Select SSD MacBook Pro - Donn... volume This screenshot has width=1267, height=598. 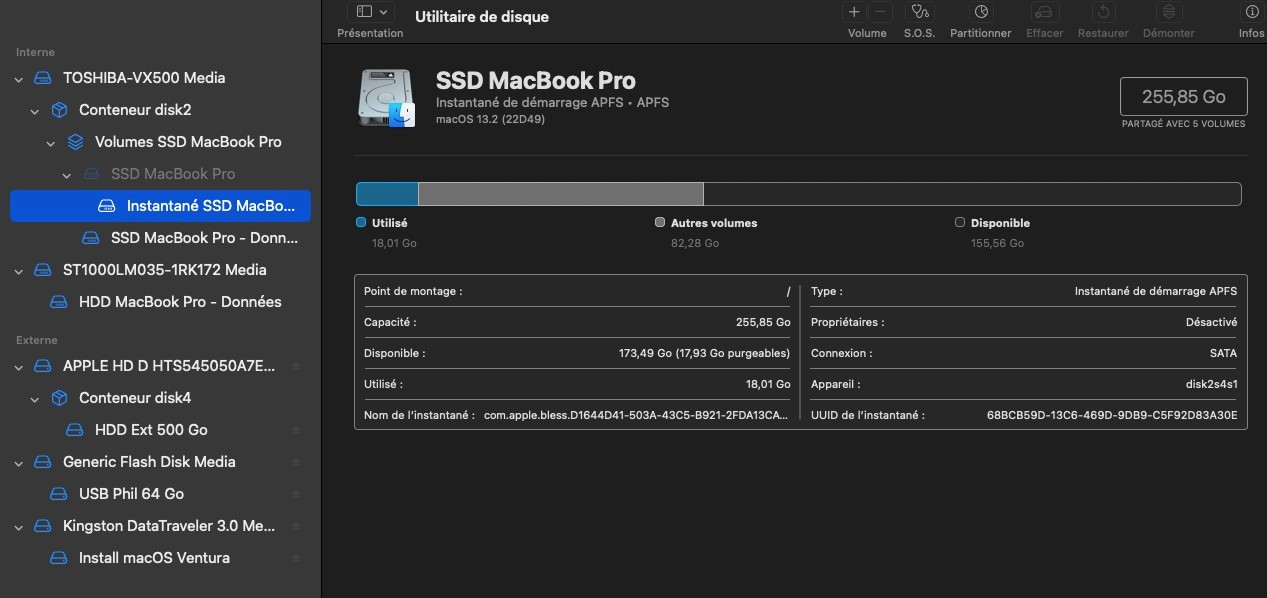tap(160, 238)
